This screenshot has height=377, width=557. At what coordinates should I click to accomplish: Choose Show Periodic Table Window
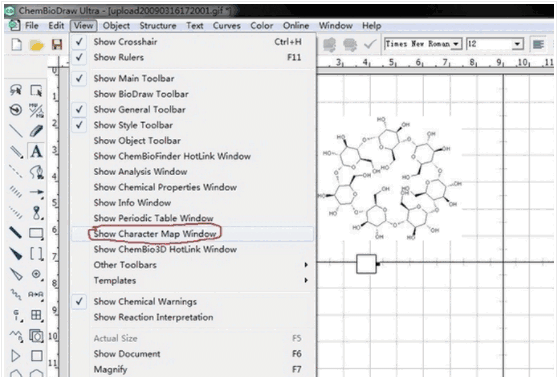(x=193, y=218)
